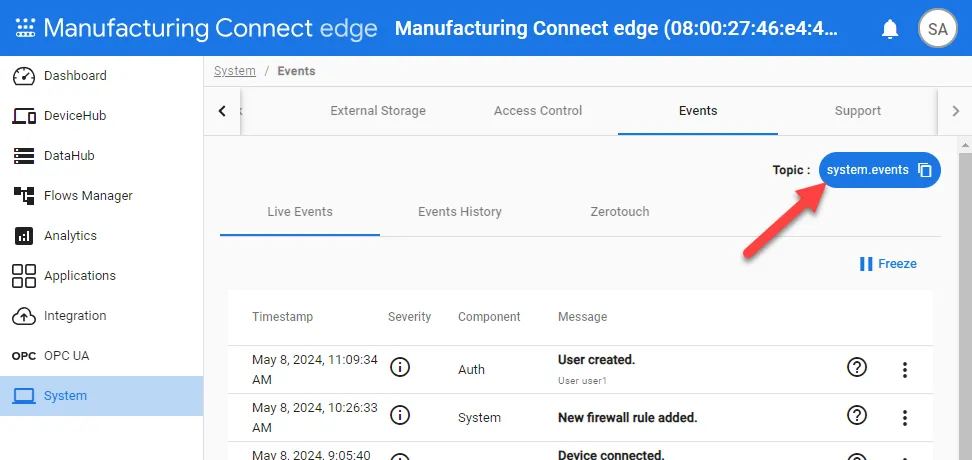Click the DataHub storage icon

coord(24,156)
